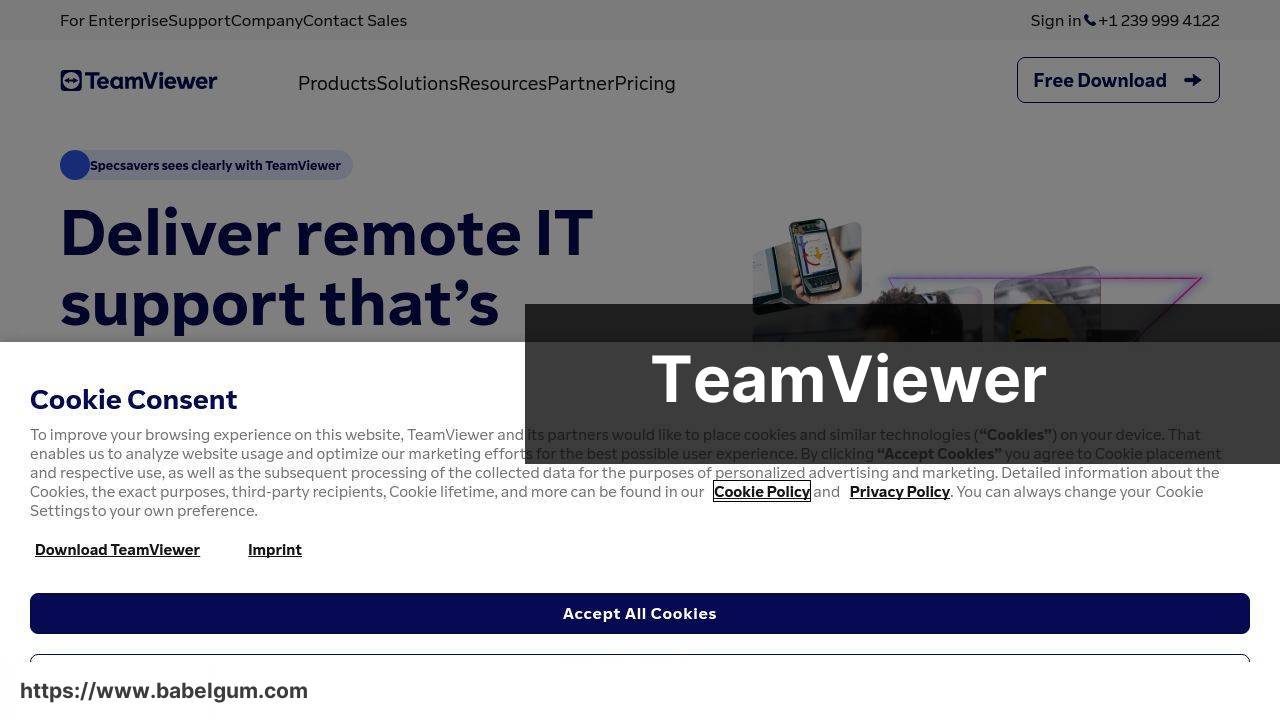The height and width of the screenshot is (720, 1280).
Task: Click the blue circle on Specsavers badge
Action: click(75, 165)
